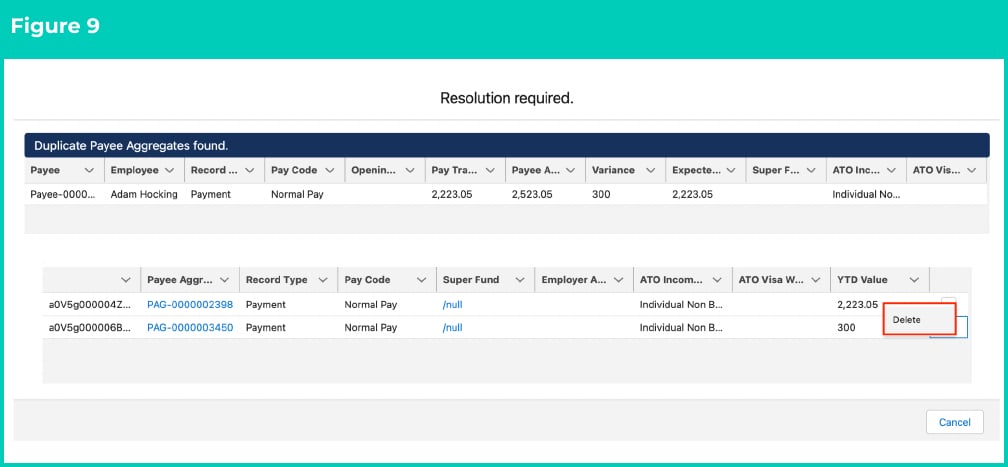Click the 'Duplicate Payee Aggregates found.' banner text
Viewport: 1008px width, 467px height.
click(131, 146)
